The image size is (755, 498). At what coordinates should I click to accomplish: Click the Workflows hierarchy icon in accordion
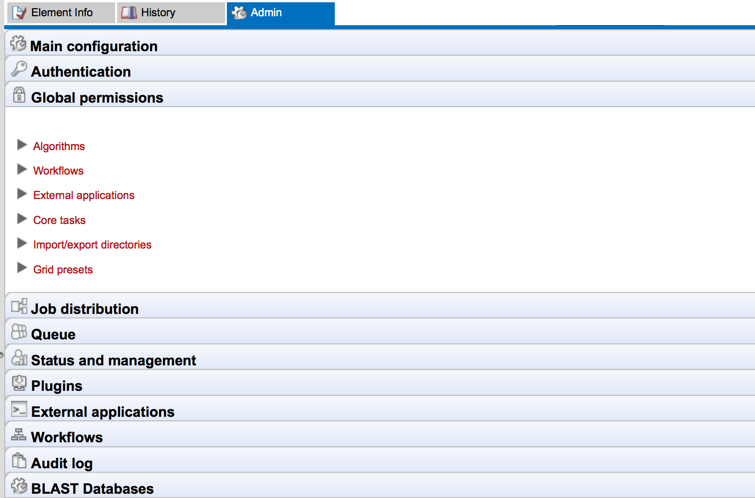coord(19,434)
